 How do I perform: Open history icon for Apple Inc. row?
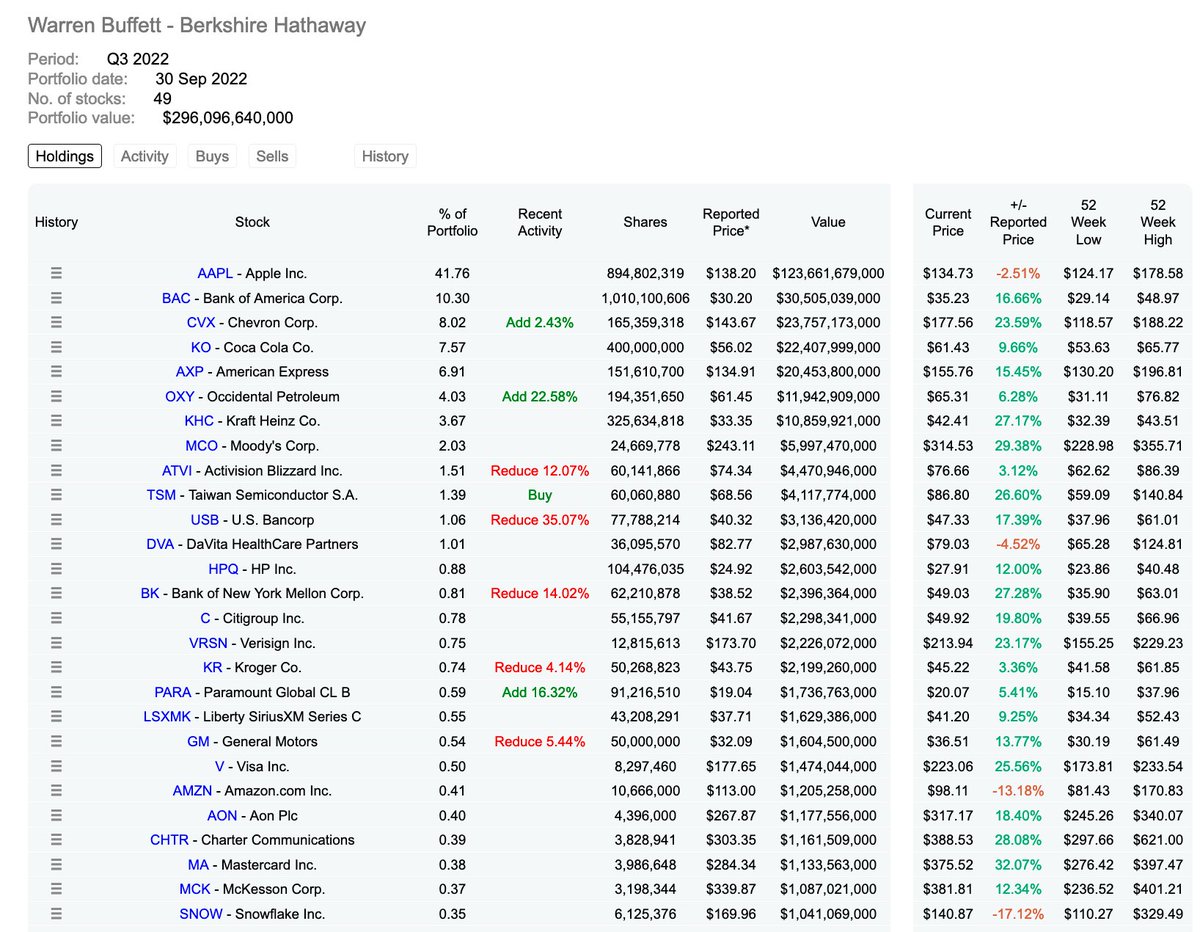[x=56, y=273]
